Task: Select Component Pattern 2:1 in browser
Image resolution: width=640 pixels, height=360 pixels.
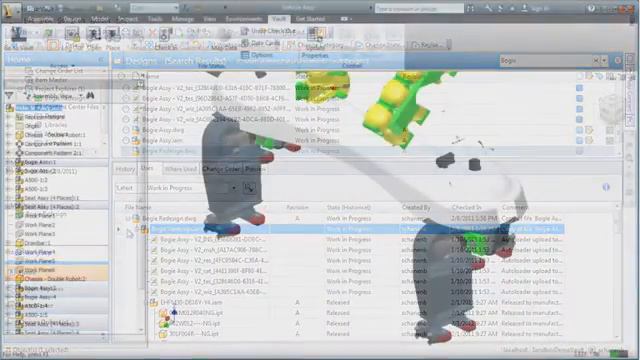Action: 53,153
